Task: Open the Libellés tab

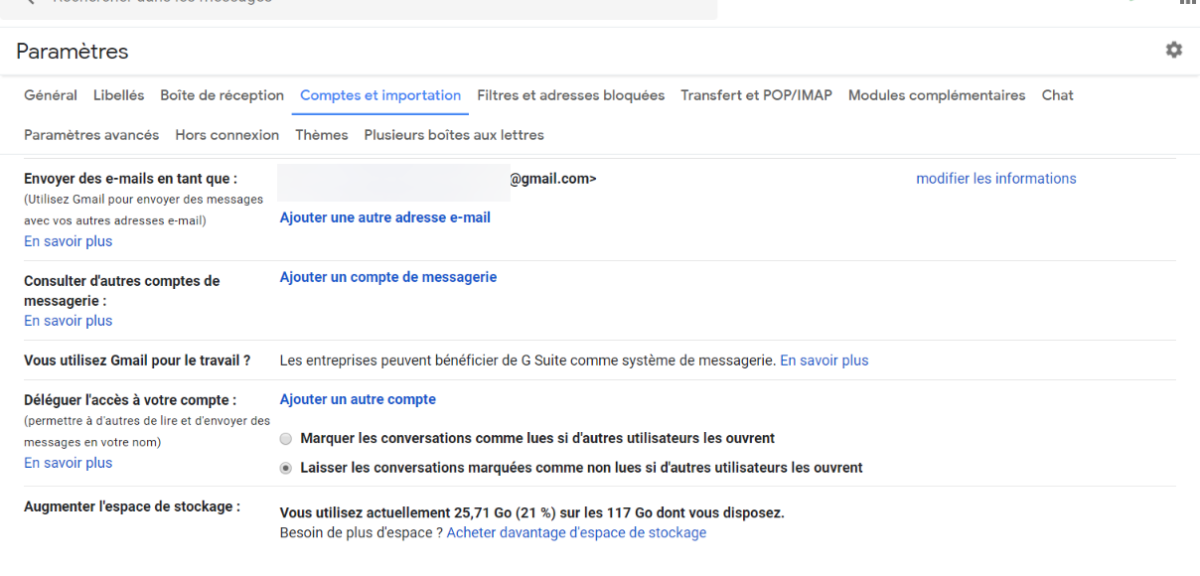Action: click(118, 95)
